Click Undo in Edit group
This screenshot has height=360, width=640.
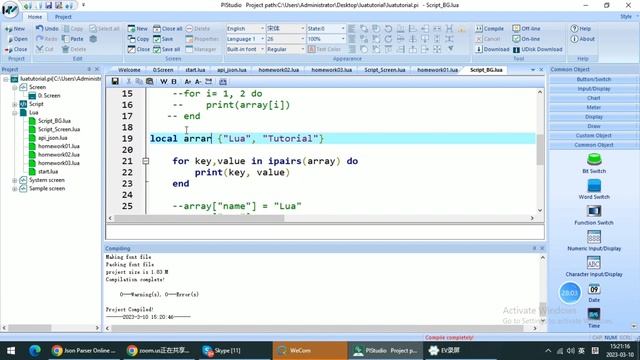tap(47, 29)
